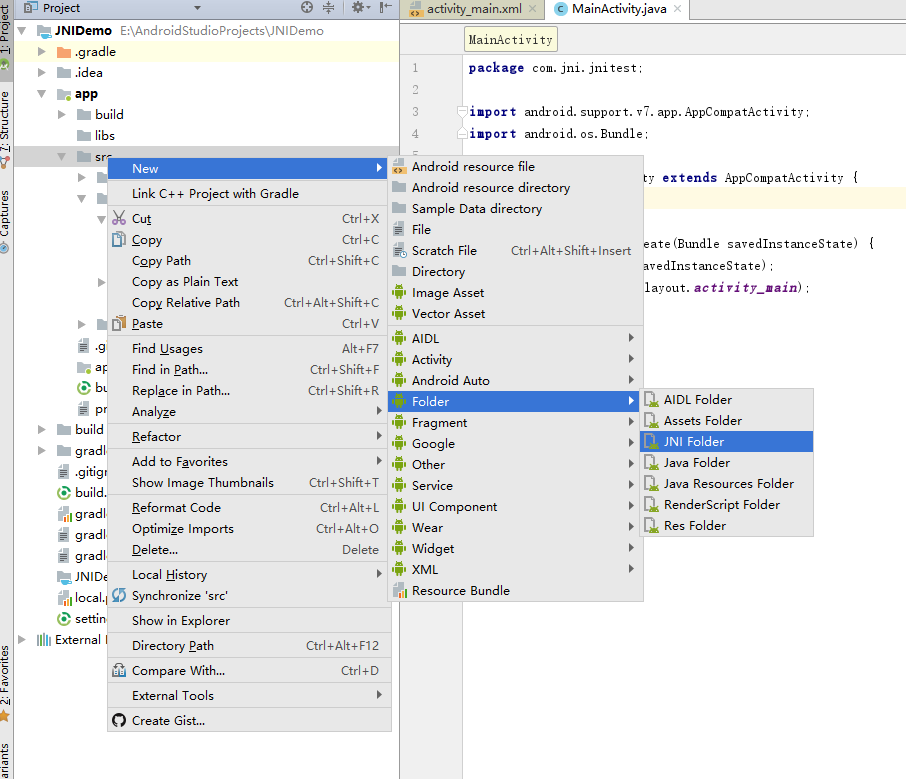This screenshot has height=779, width=906.
Task: Click the Android resource directory folder icon
Action: [399, 187]
